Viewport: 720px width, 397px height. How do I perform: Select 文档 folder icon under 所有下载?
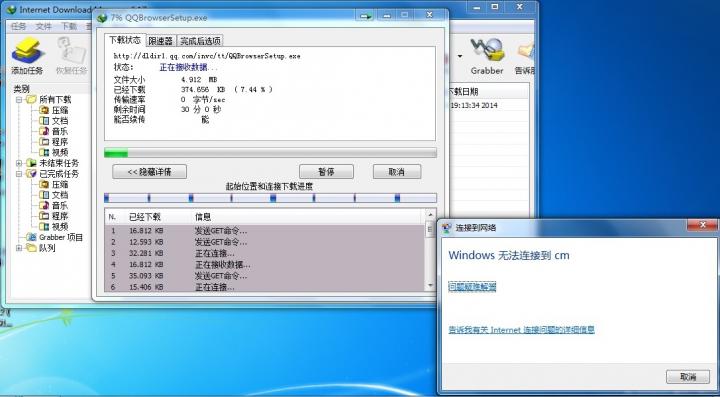point(44,121)
